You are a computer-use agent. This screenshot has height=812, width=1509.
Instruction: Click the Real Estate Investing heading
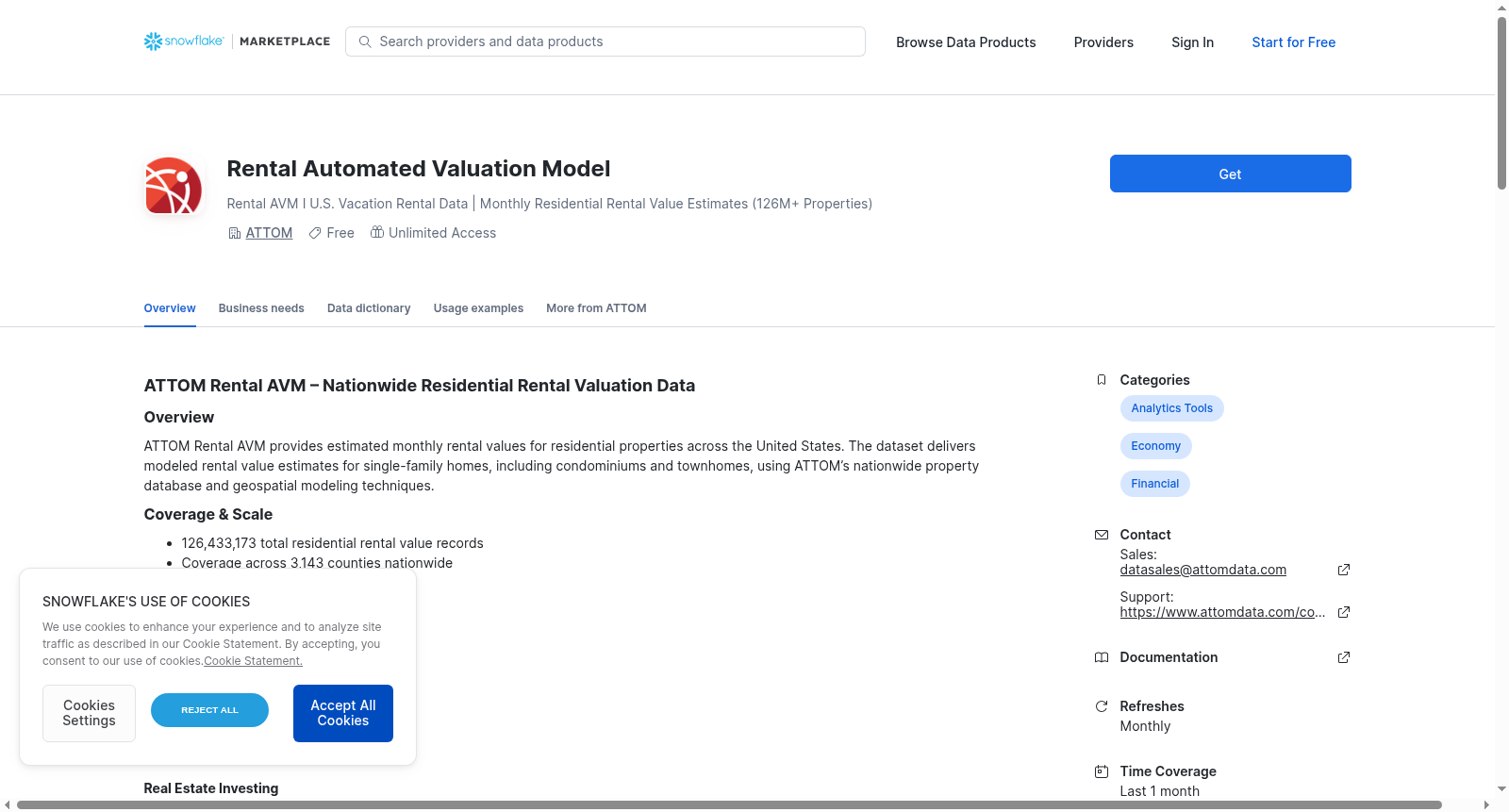click(x=210, y=788)
